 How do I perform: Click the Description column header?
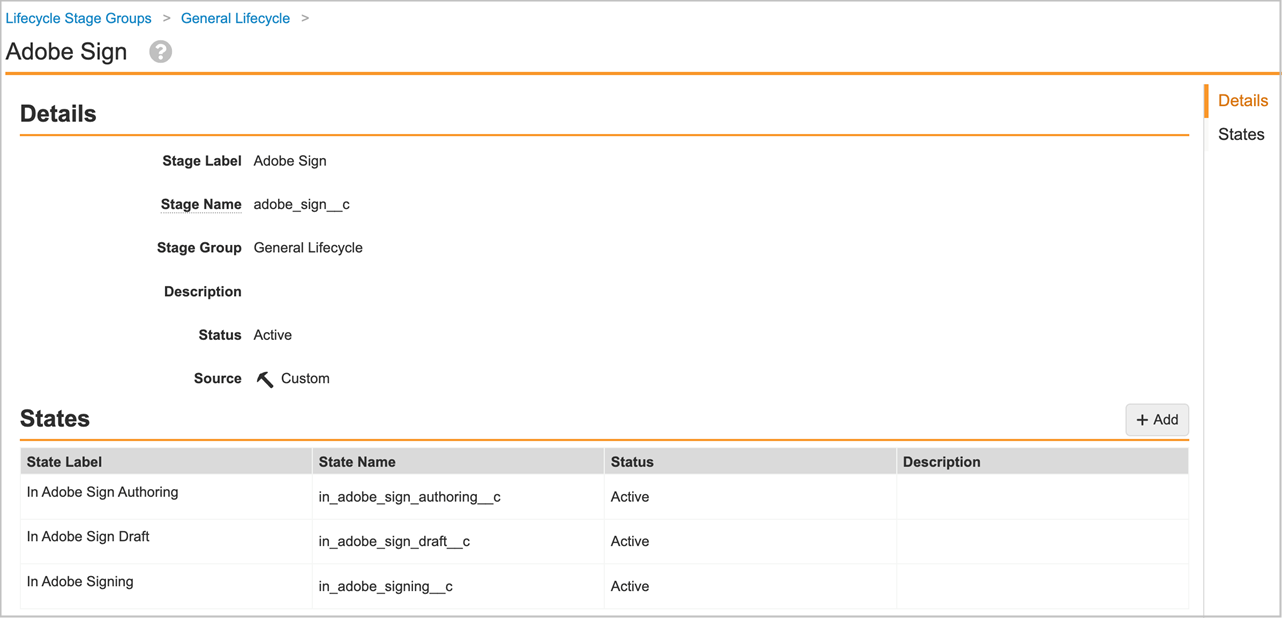pyautogui.click(x=941, y=461)
